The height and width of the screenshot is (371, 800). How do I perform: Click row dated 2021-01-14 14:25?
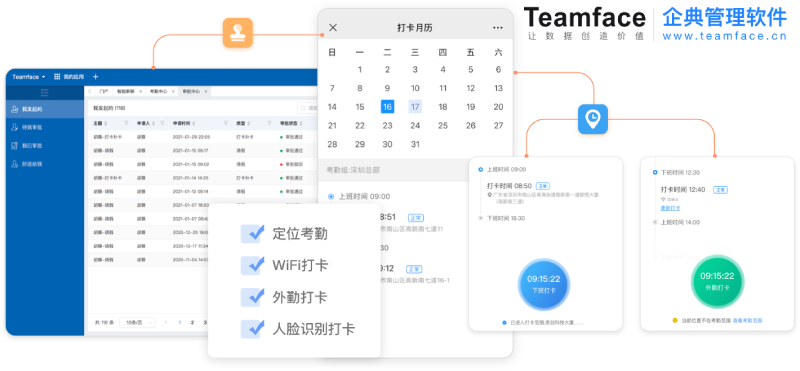coord(203,178)
